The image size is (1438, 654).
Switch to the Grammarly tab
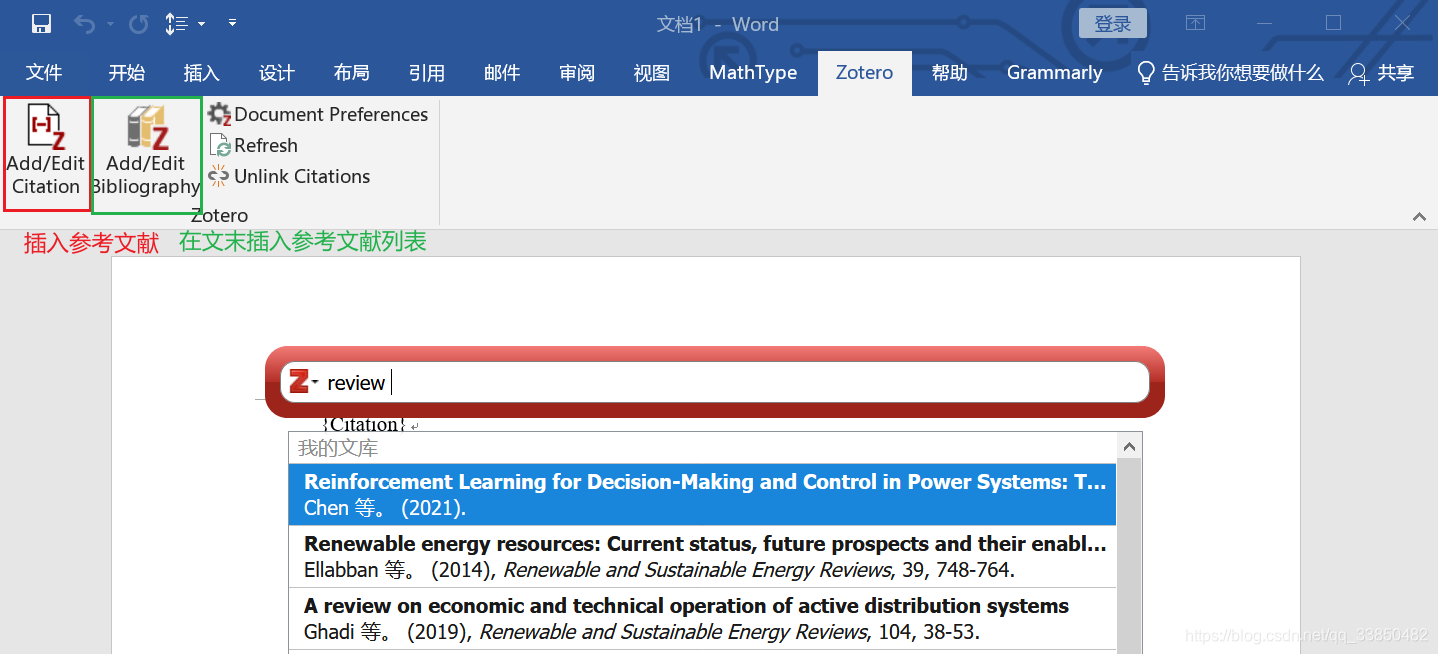[x=1055, y=72]
